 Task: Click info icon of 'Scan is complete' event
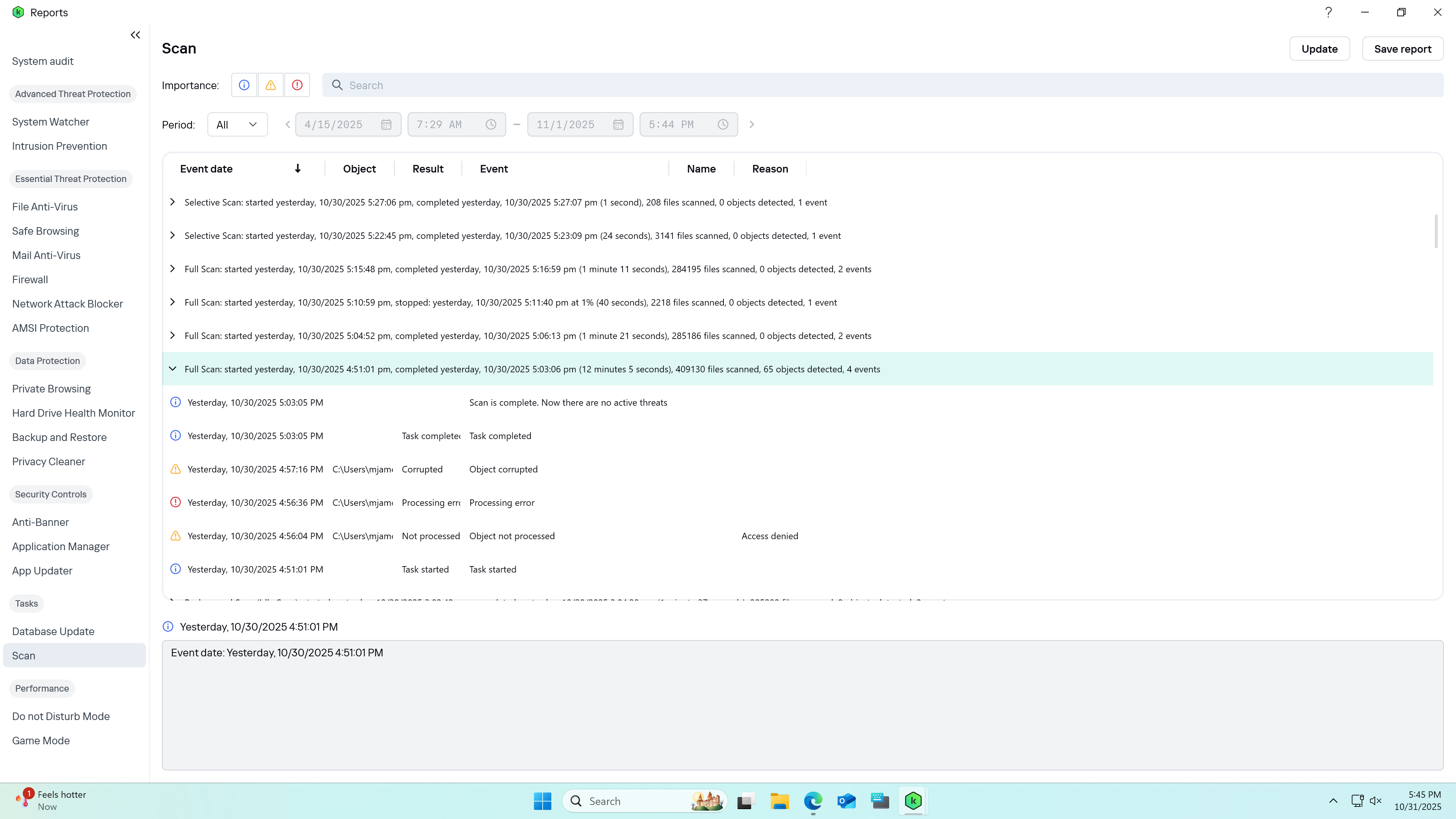[176, 402]
